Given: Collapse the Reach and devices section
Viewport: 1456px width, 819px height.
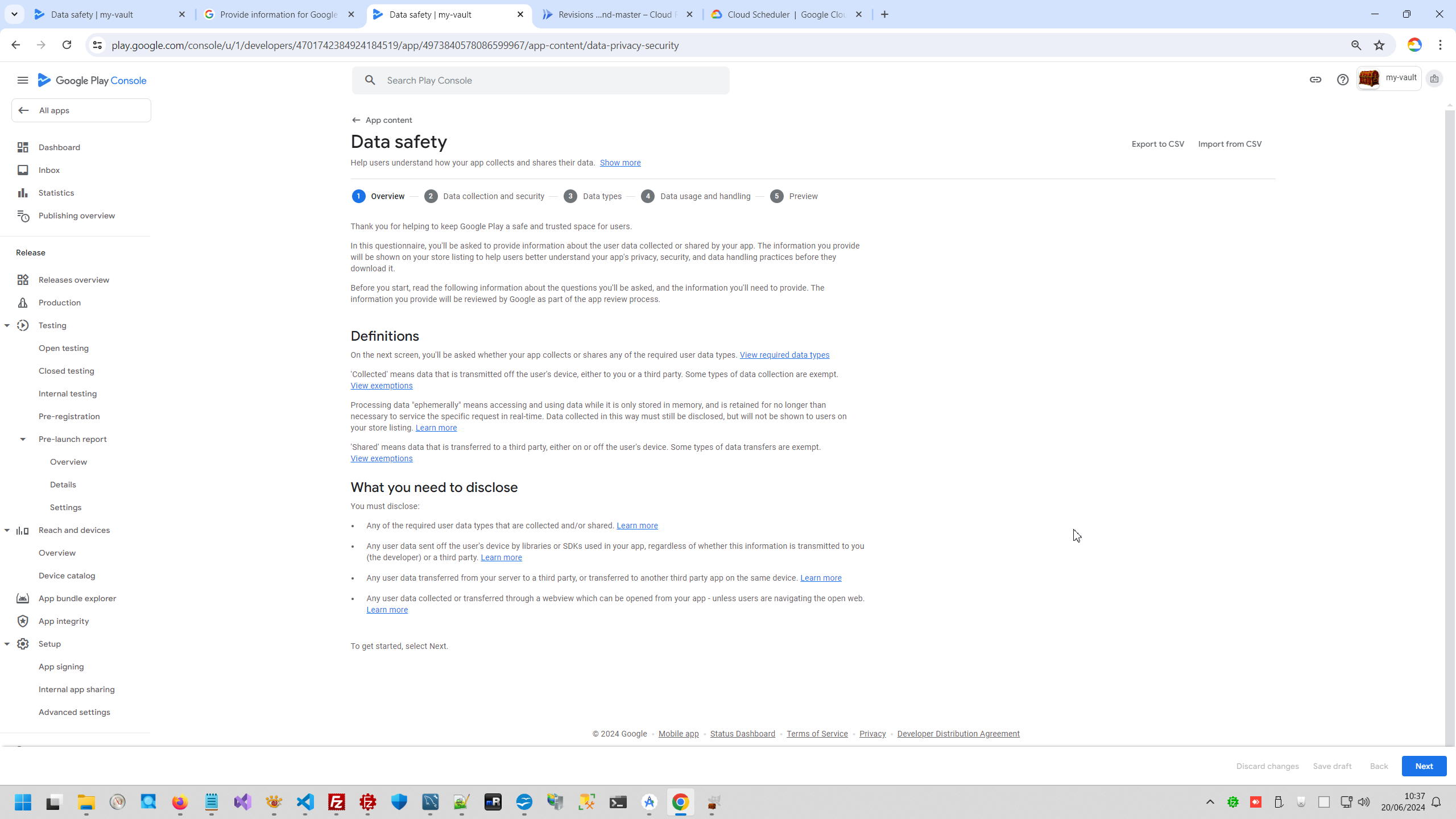Looking at the screenshot, I should coord(7,530).
